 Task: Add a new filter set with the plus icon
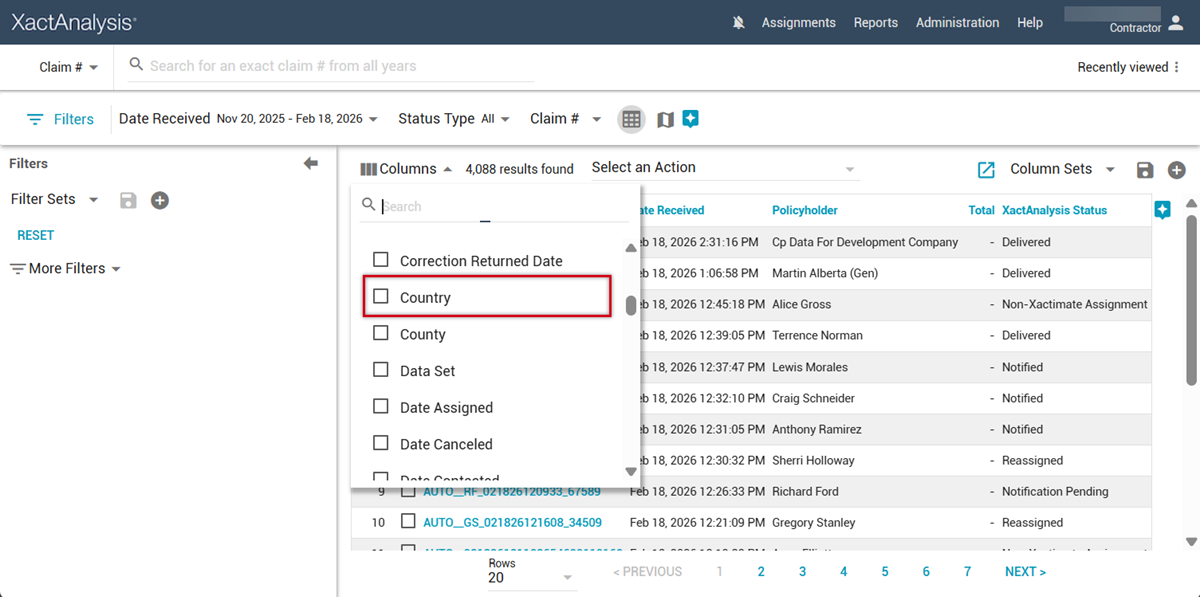pos(159,200)
